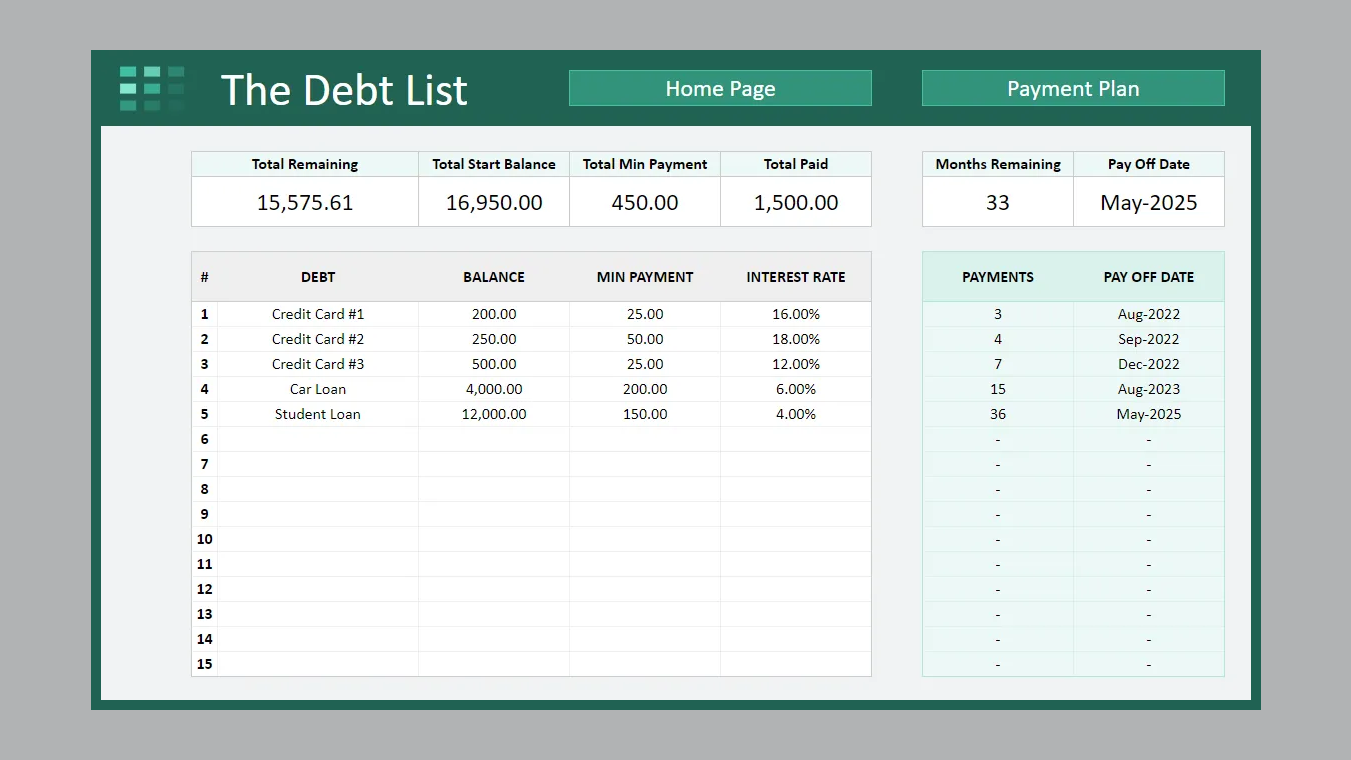Click the Credit Card #3 balance 500.00
The width and height of the screenshot is (1351, 760).
(494, 364)
